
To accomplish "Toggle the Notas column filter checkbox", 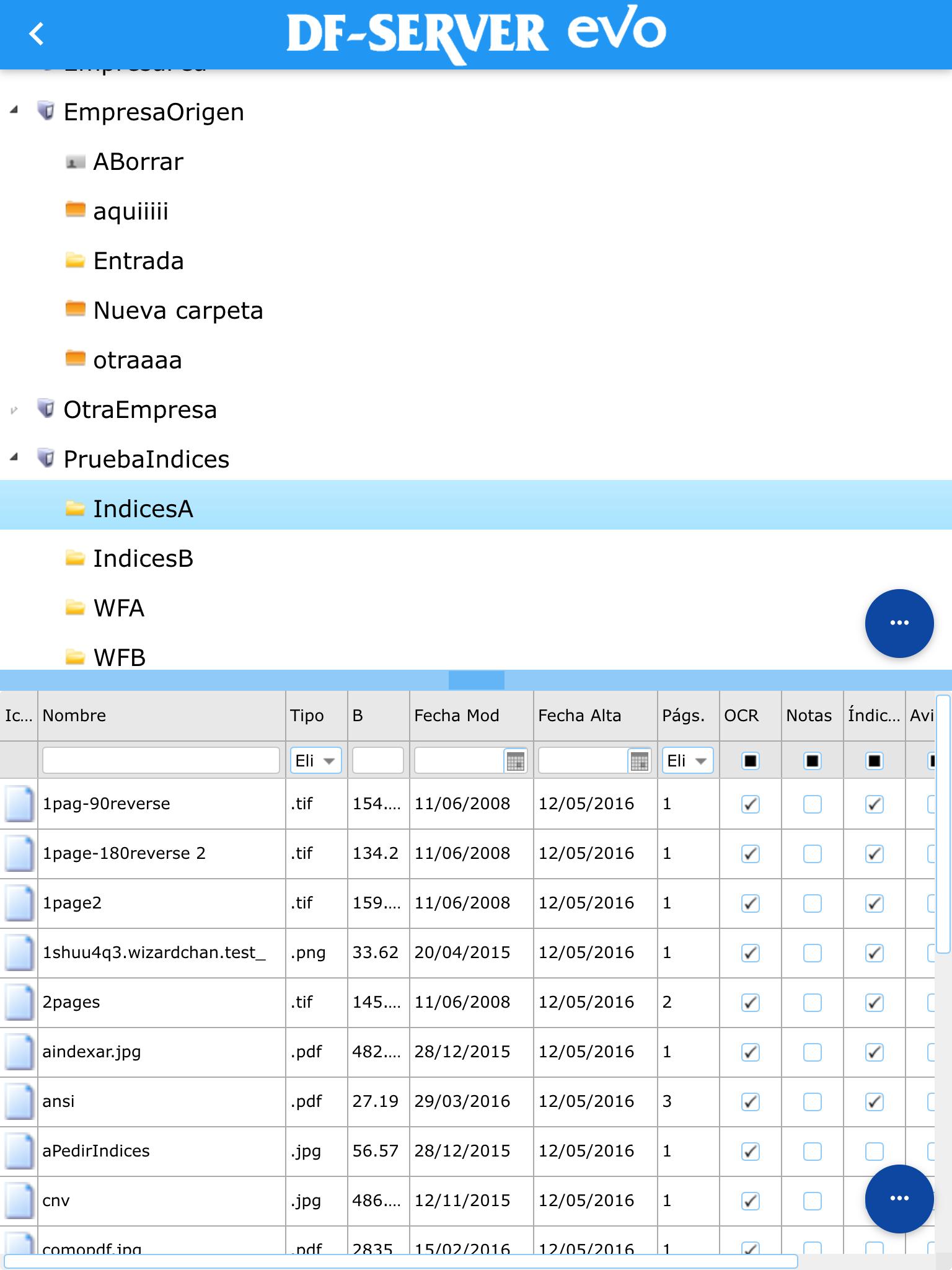I will pos(813,761).
